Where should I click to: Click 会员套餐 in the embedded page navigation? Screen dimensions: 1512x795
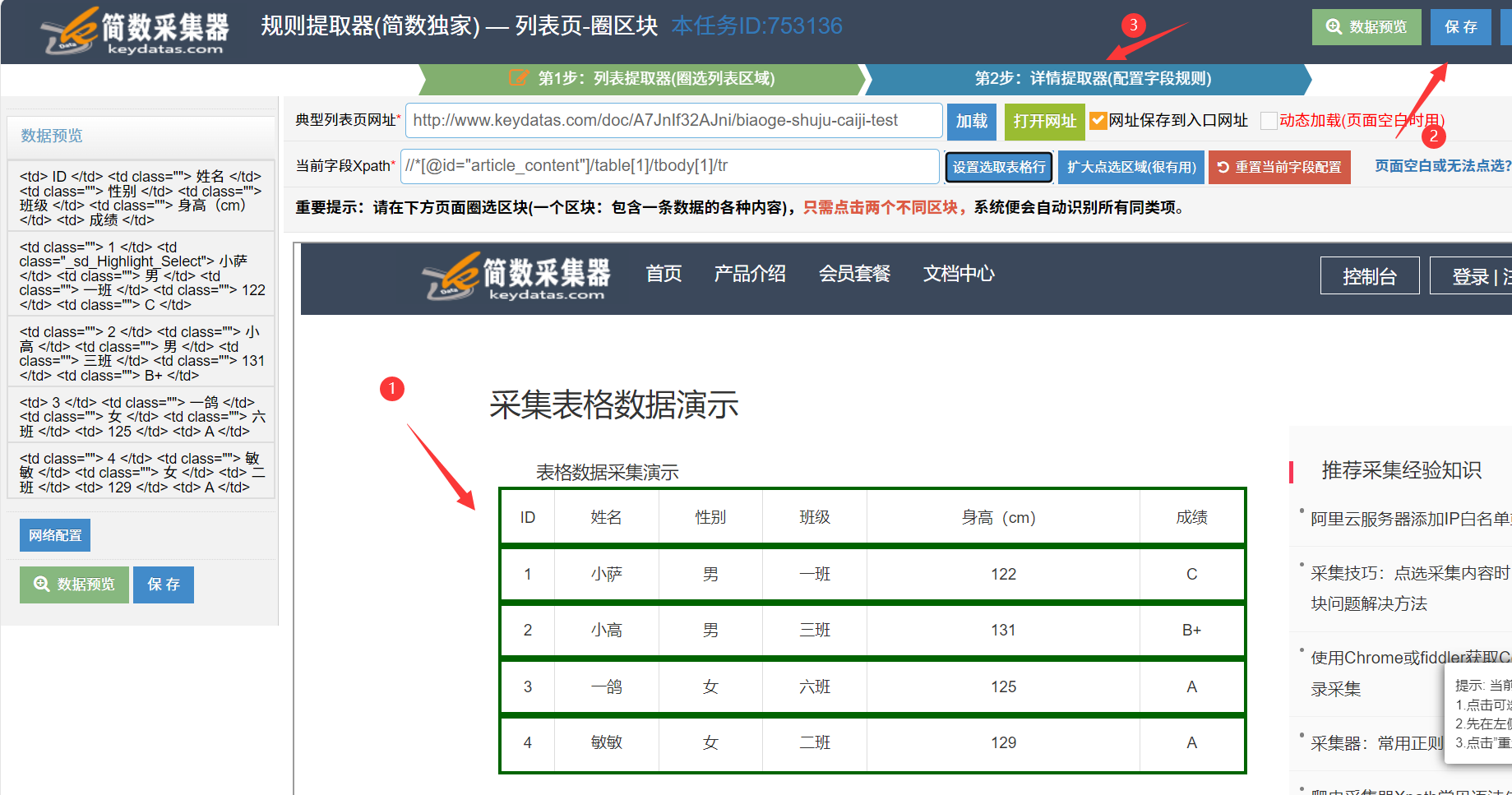click(x=855, y=274)
